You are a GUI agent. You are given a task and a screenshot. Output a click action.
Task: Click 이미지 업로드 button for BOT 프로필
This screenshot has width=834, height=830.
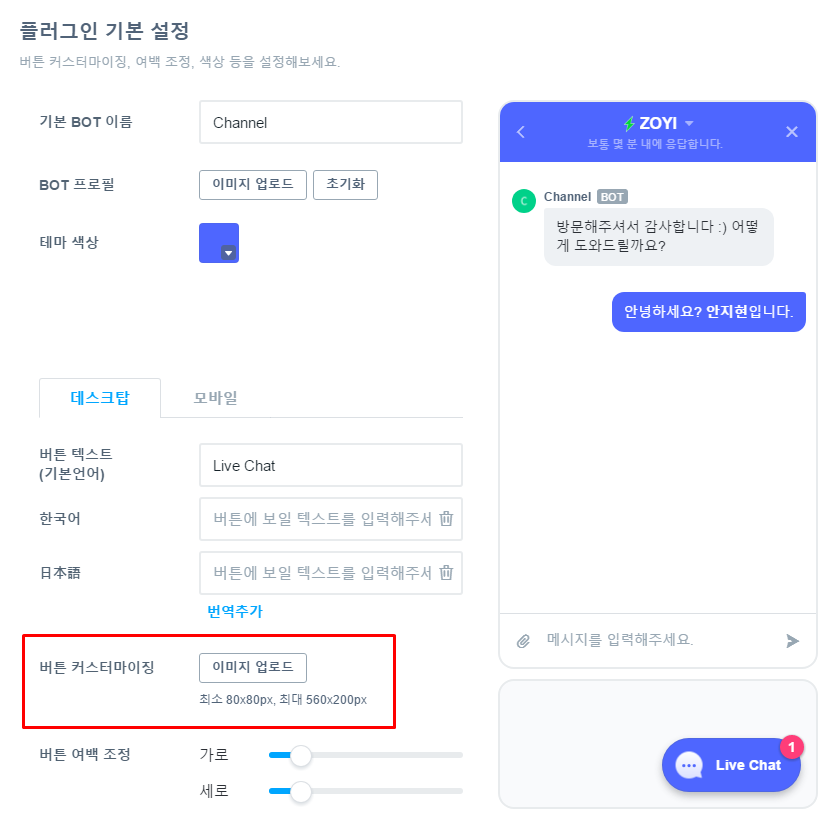pos(253,185)
